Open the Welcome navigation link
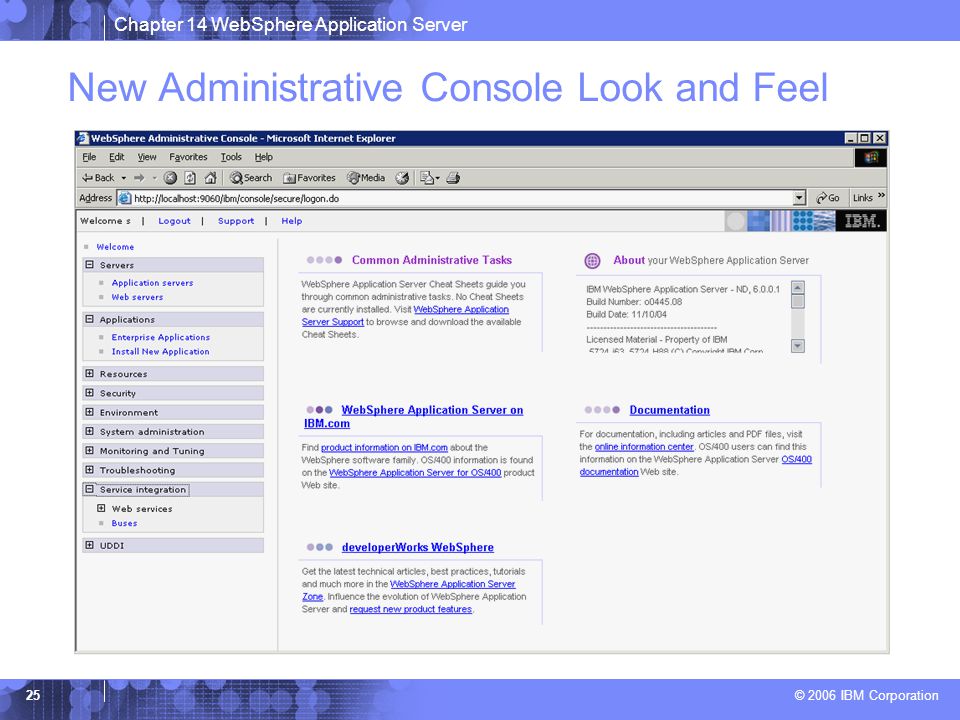The image size is (960, 720). click(115, 247)
